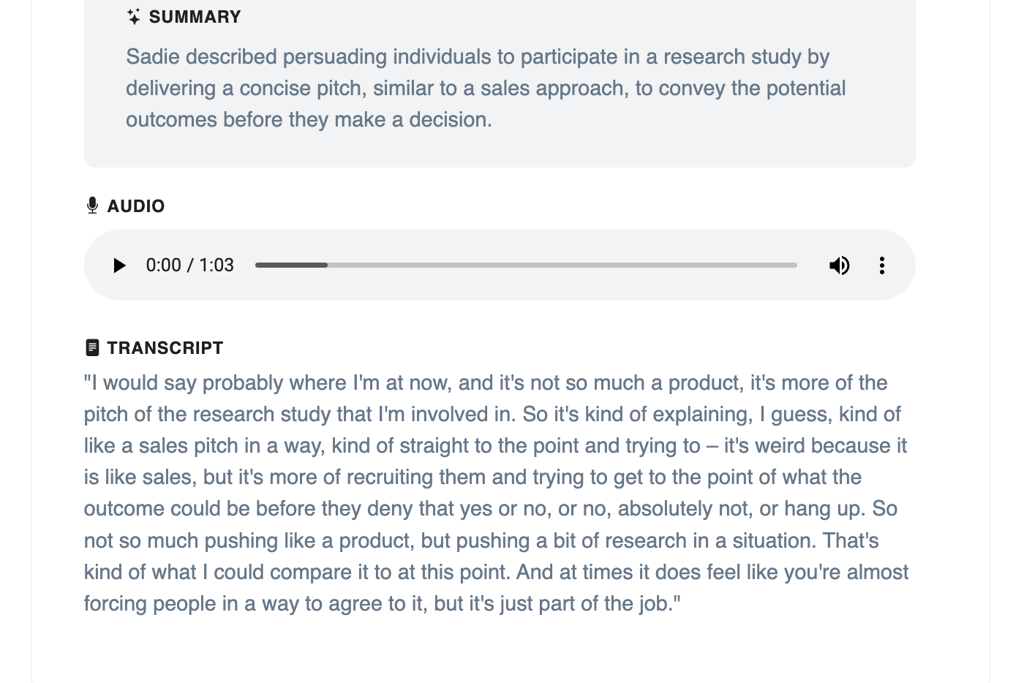This screenshot has height=683, width=1024.
Task: Play the audio recording
Action: click(x=119, y=265)
